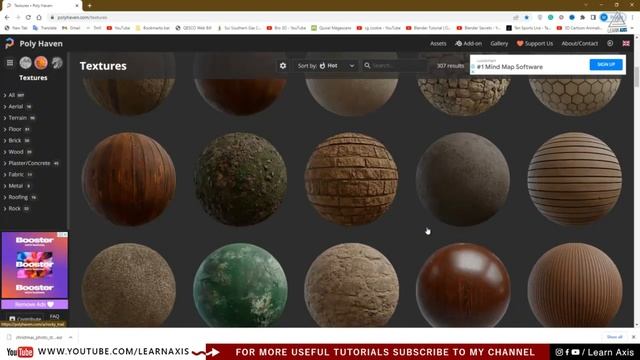Click the Contribute button
The image size is (640, 360).
point(25,318)
